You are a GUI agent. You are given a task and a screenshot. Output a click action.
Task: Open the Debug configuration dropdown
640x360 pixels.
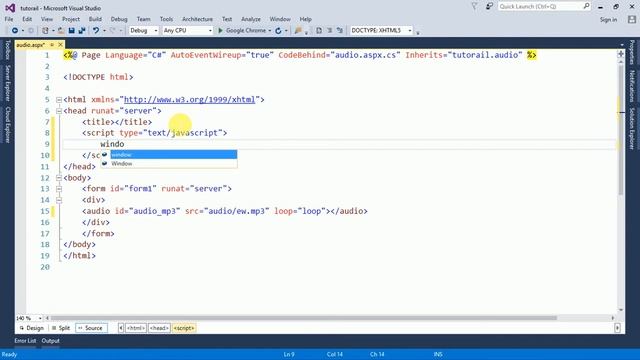point(156,31)
